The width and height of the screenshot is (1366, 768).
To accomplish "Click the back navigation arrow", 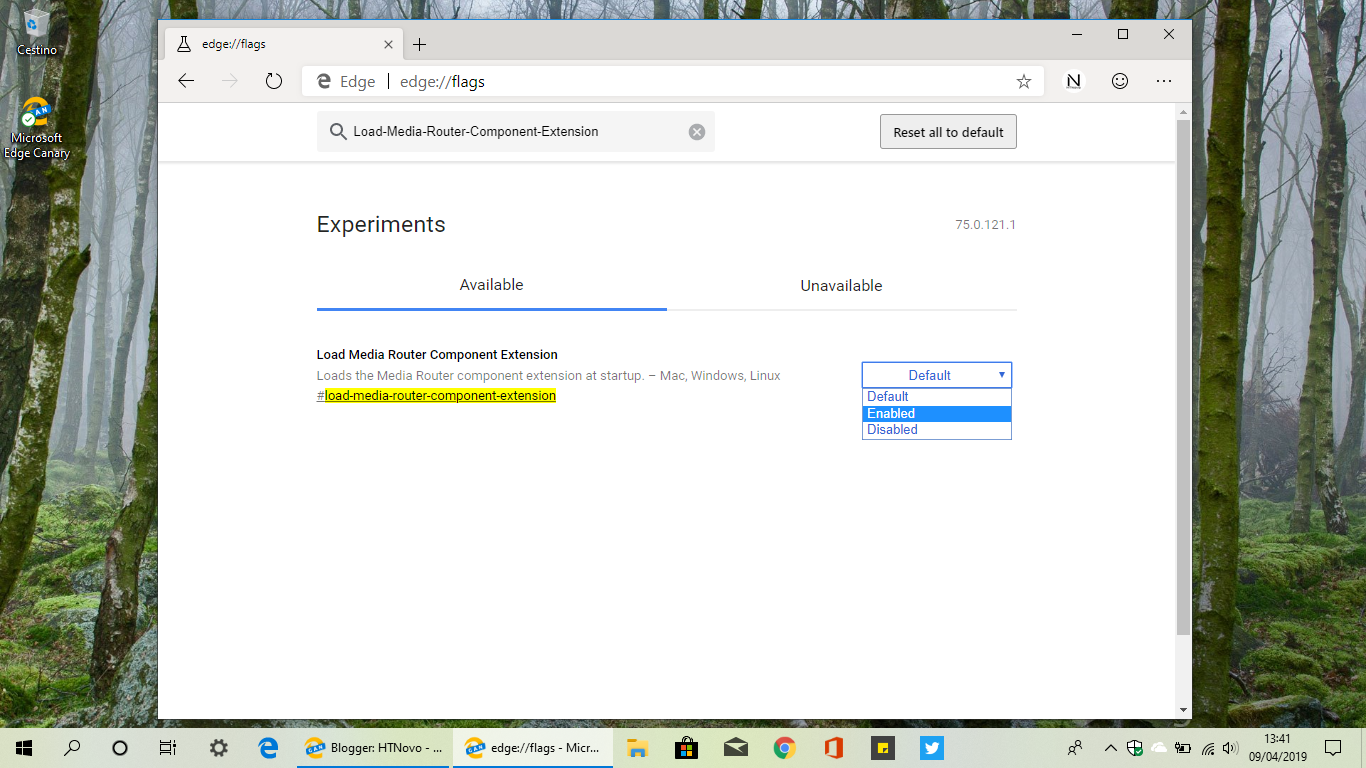I will 186,81.
